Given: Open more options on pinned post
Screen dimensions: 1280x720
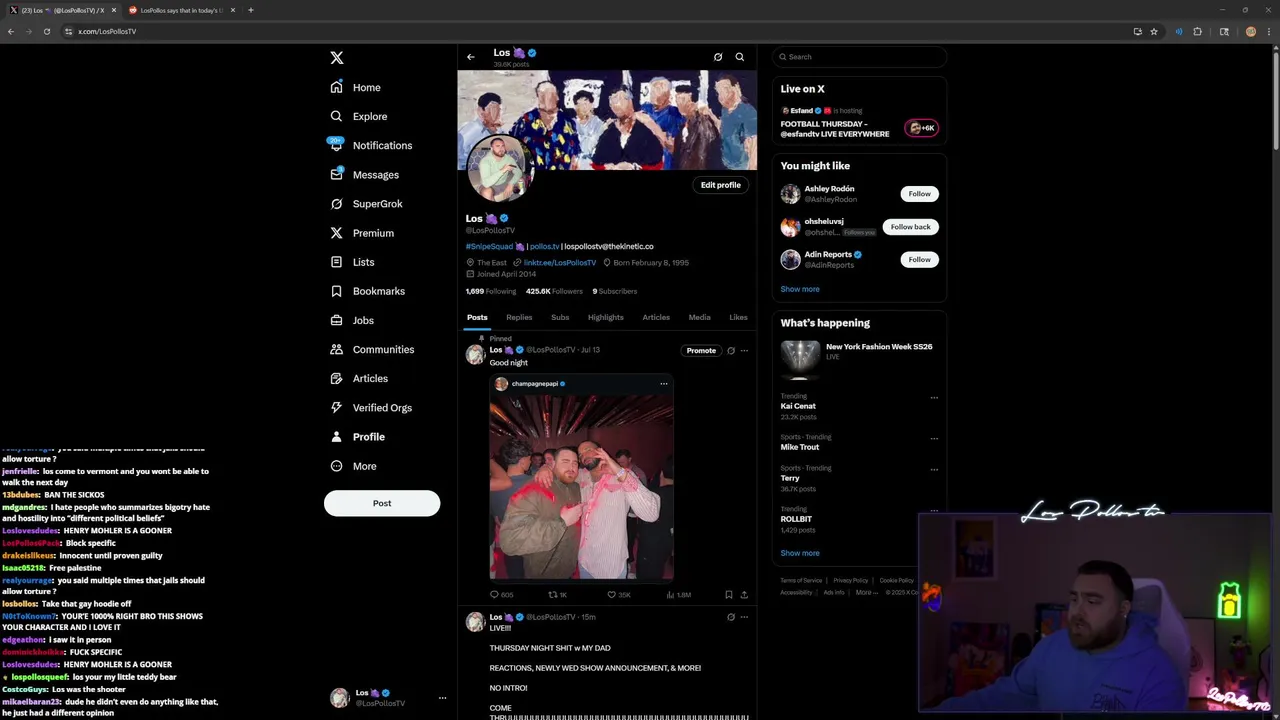Looking at the screenshot, I should coord(744,350).
